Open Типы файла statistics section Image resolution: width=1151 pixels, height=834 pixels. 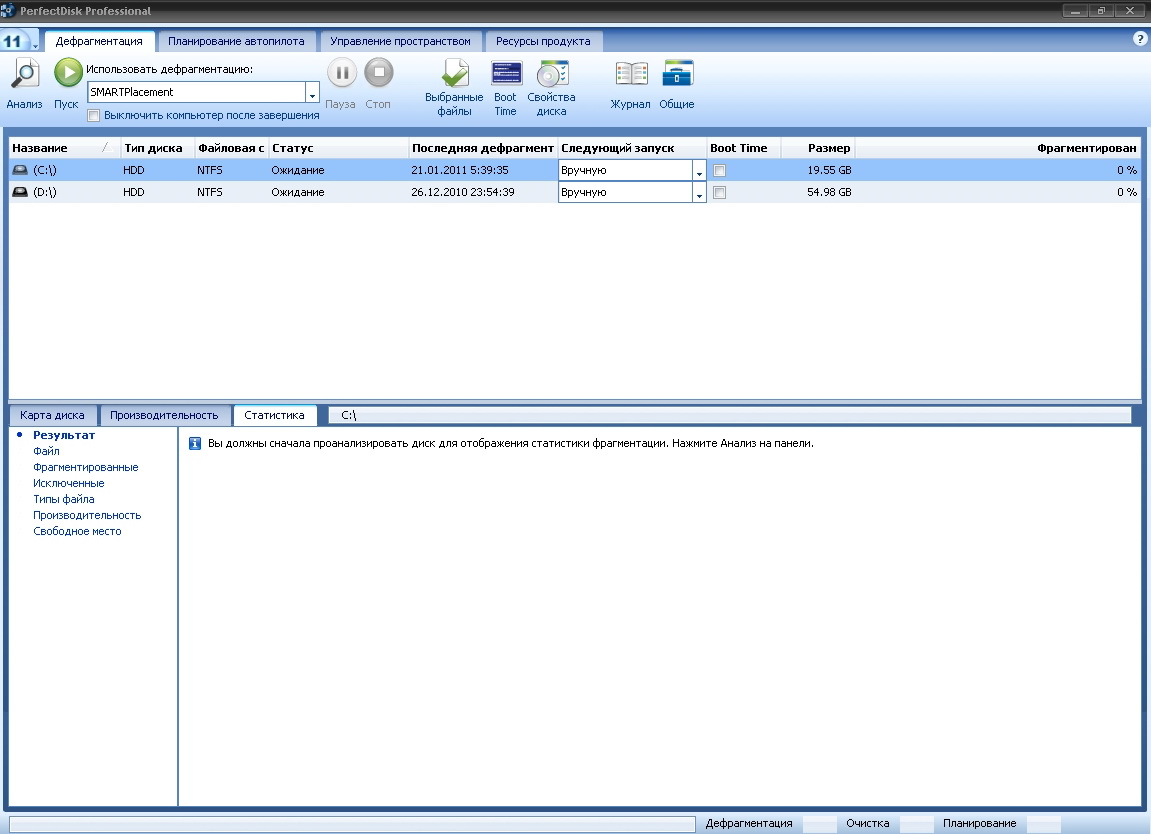(x=63, y=499)
